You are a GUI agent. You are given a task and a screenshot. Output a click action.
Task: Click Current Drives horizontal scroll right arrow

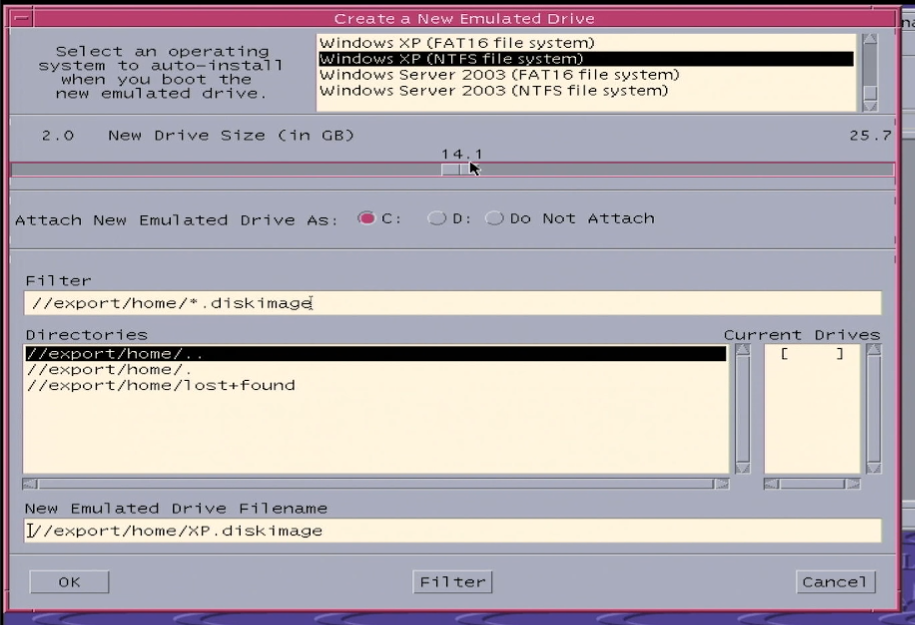(x=853, y=484)
